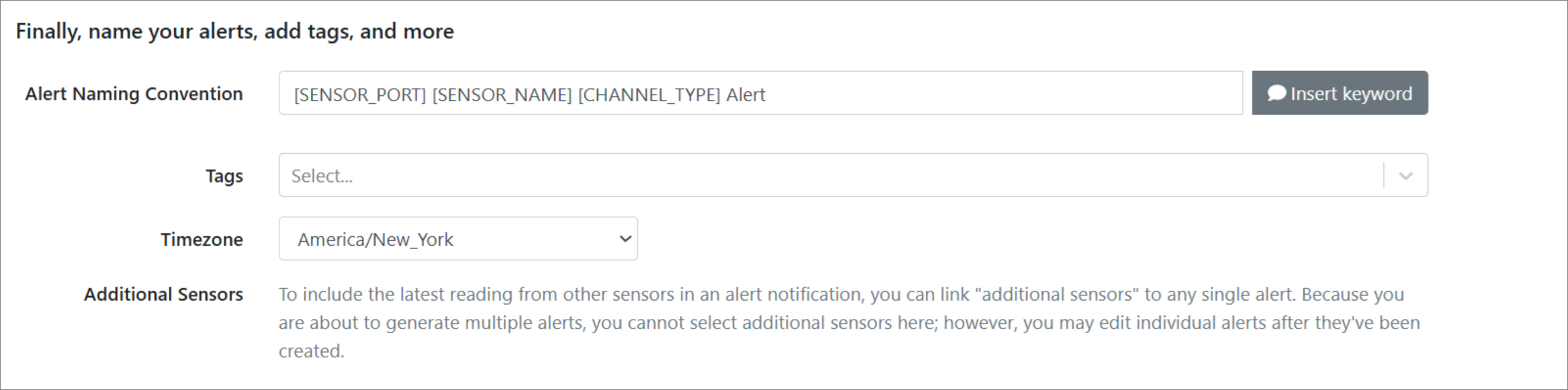Focus the Alert Naming Convention text field

pos(979,93)
